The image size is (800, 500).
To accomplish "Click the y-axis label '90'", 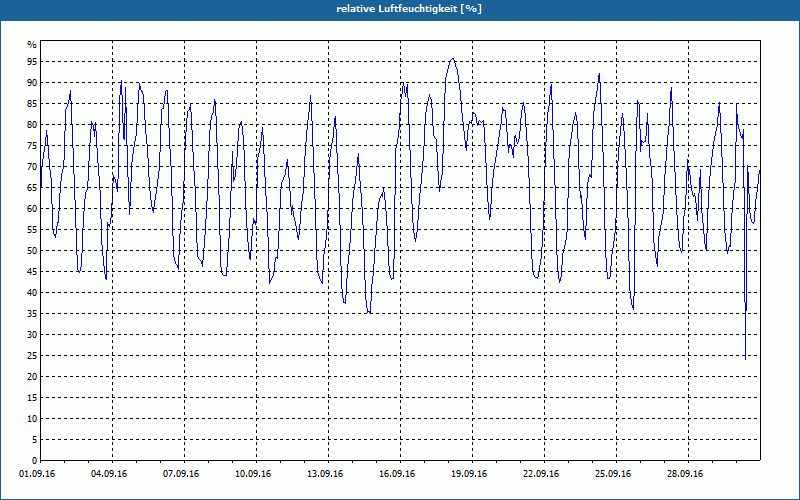I will tap(32, 83).
